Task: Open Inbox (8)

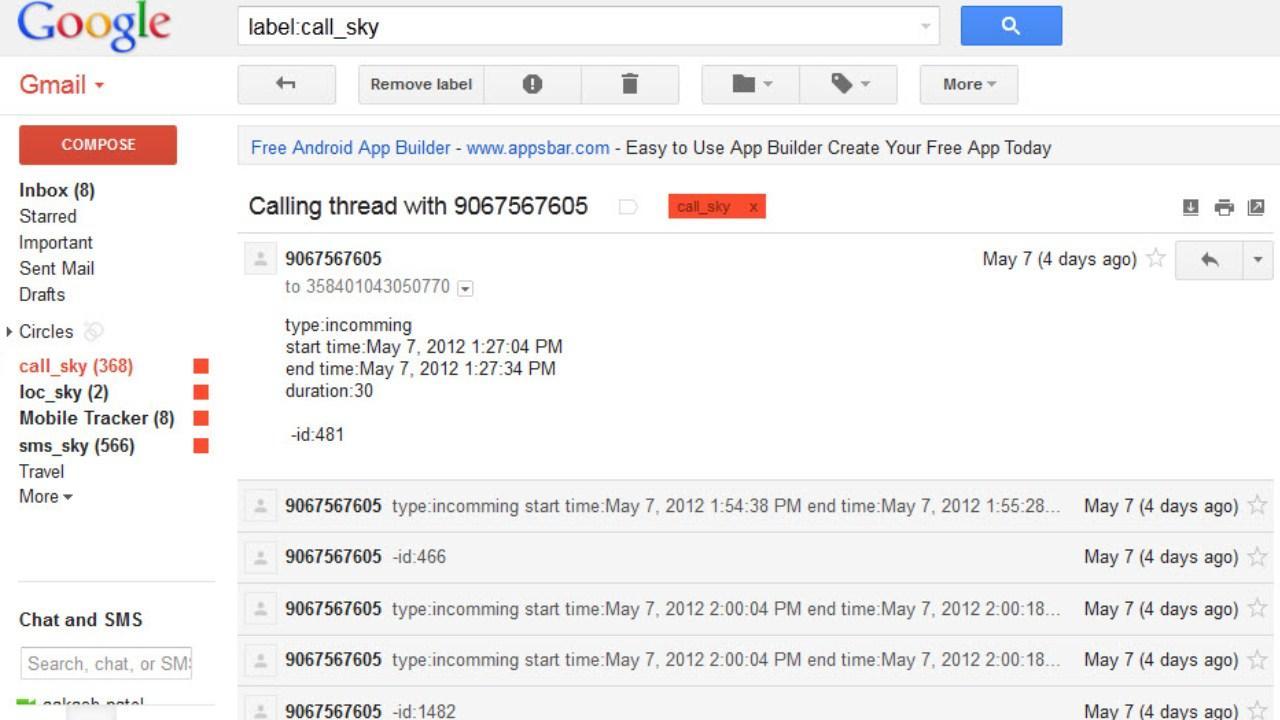Action: 57,190
